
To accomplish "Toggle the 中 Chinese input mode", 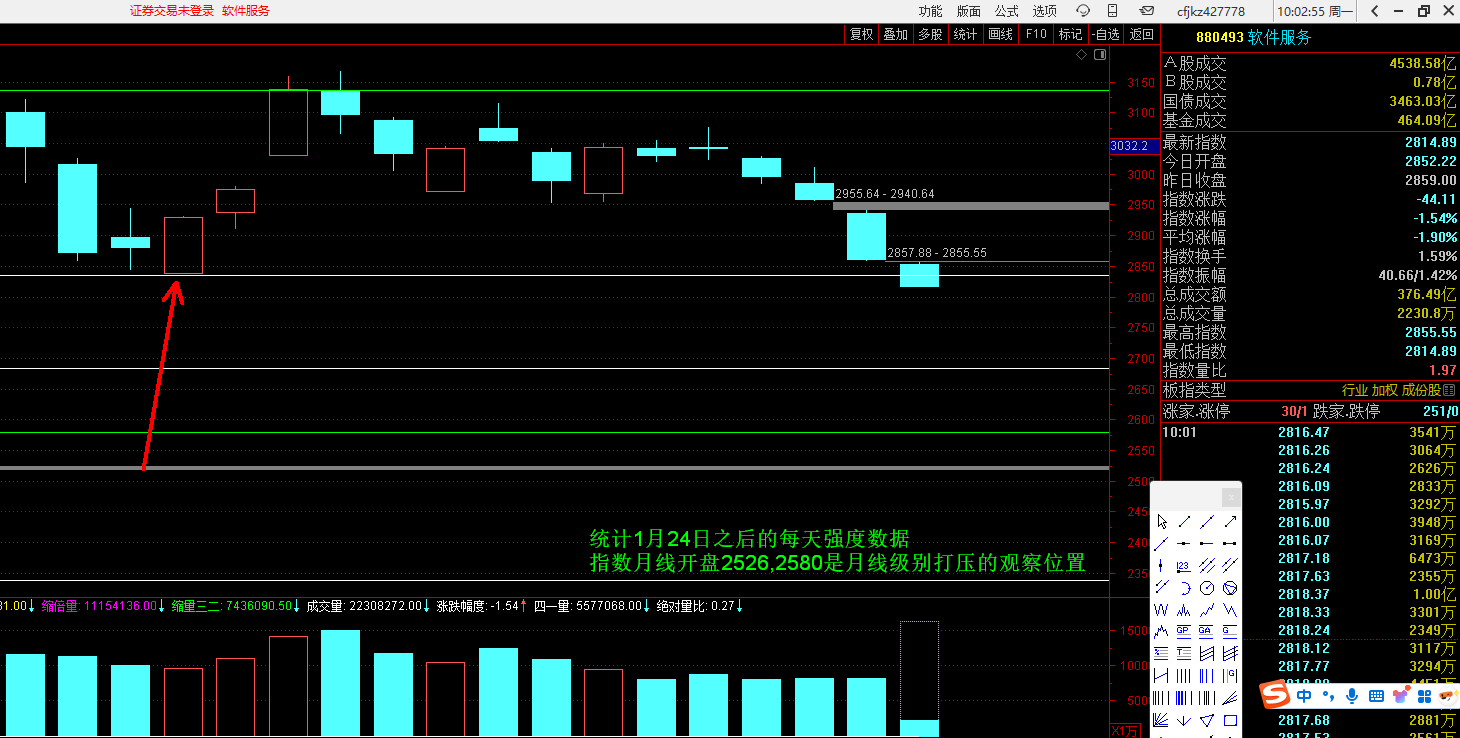I will 1304,695.
